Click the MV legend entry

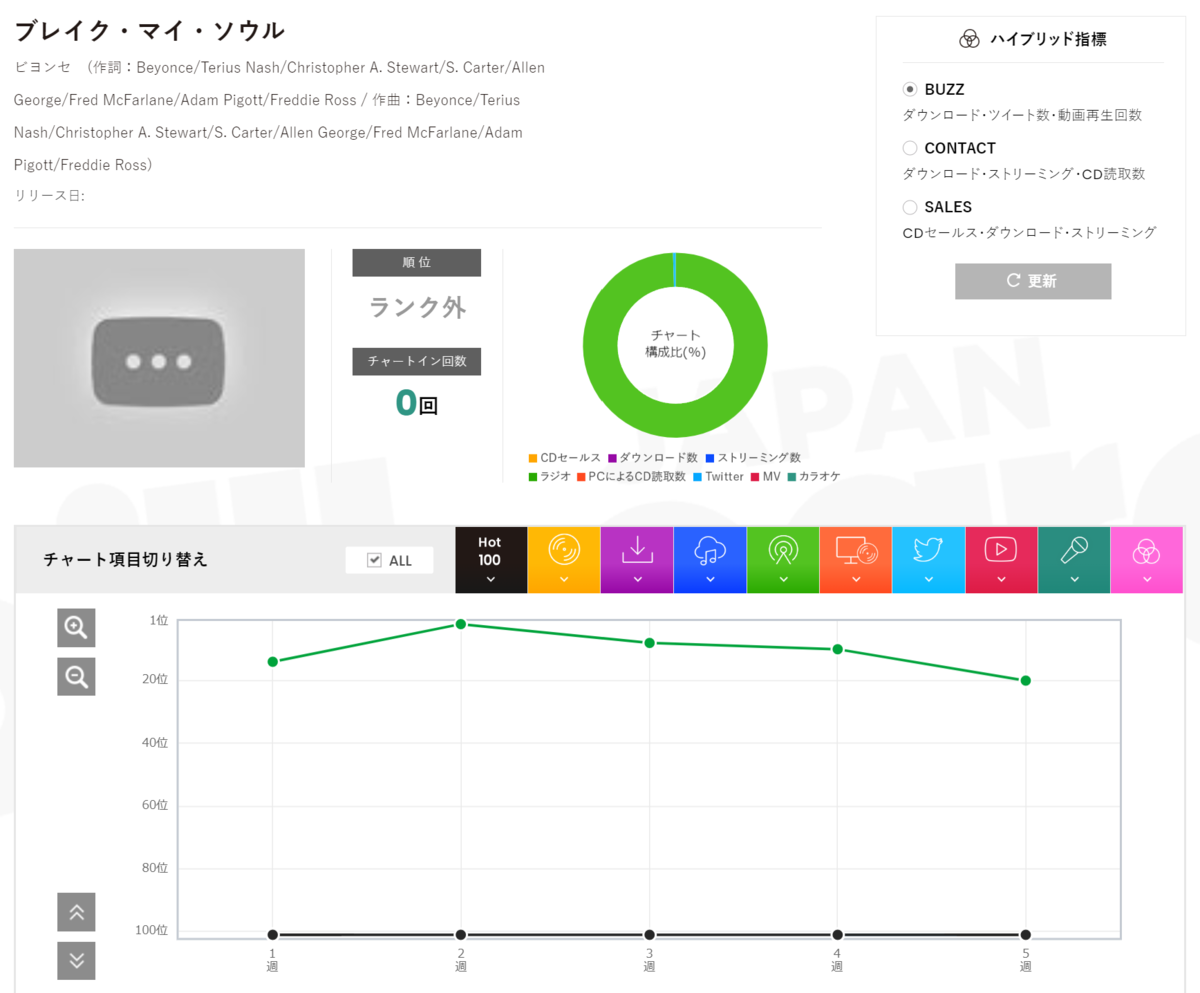765,476
